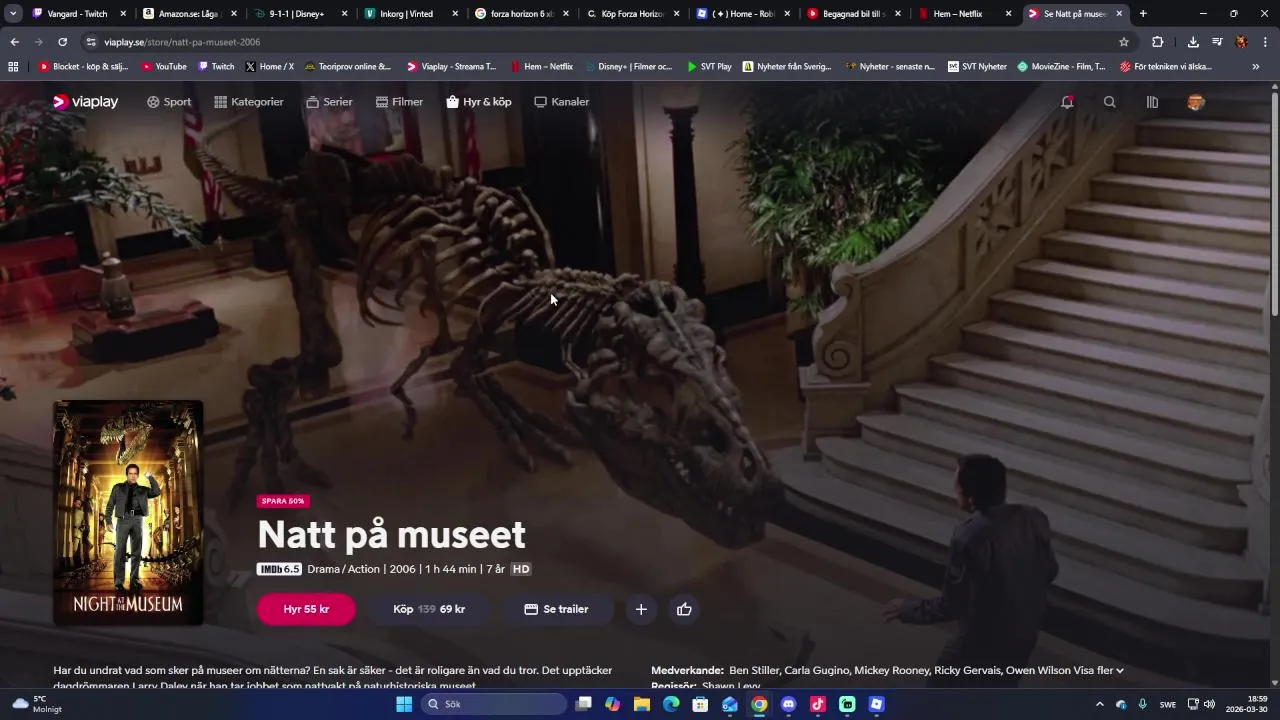
Task: Show more bookmarks with the chevron
Action: pos(1256,67)
